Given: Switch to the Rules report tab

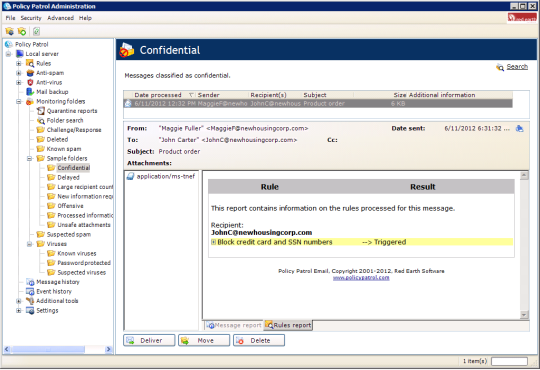Looking at the screenshot, I should coord(288,325).
